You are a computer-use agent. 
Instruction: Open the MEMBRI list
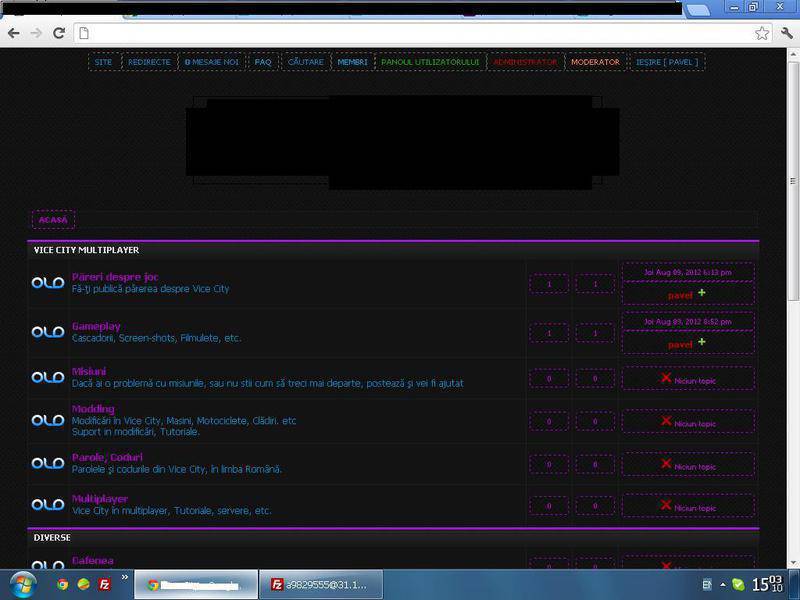click(x=353, y=62)
